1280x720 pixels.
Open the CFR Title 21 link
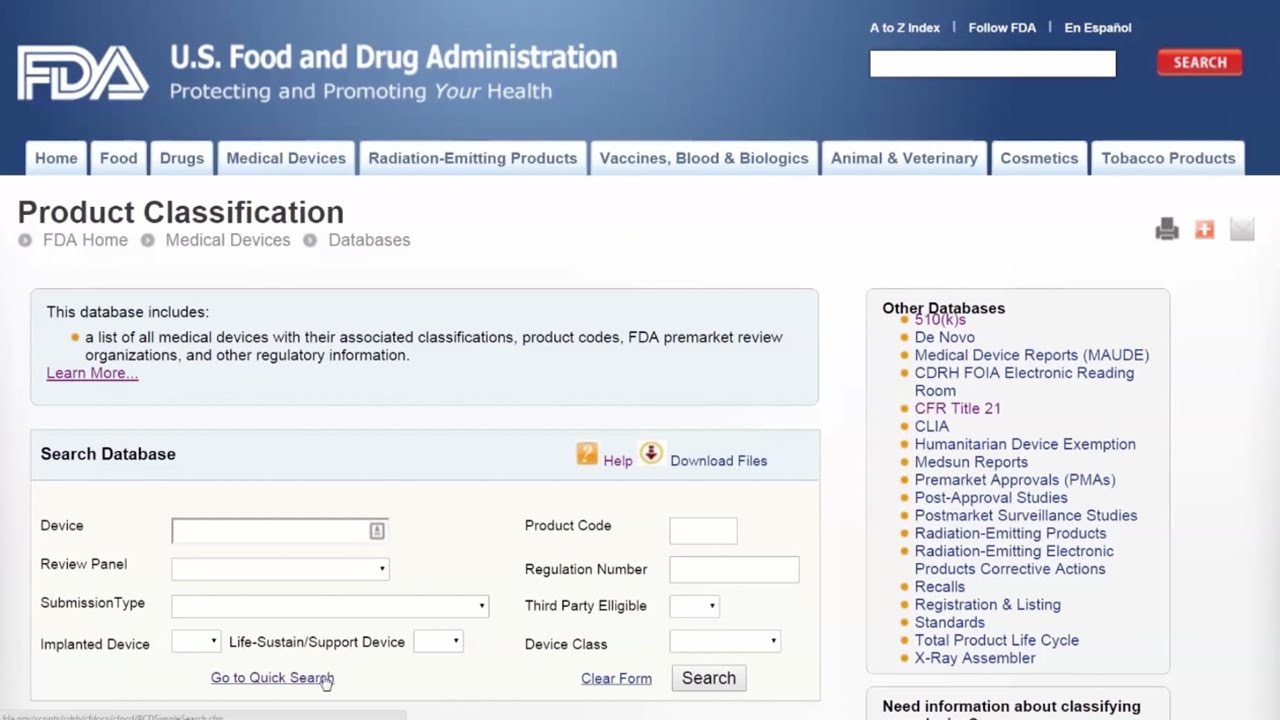tap(958, 409)
